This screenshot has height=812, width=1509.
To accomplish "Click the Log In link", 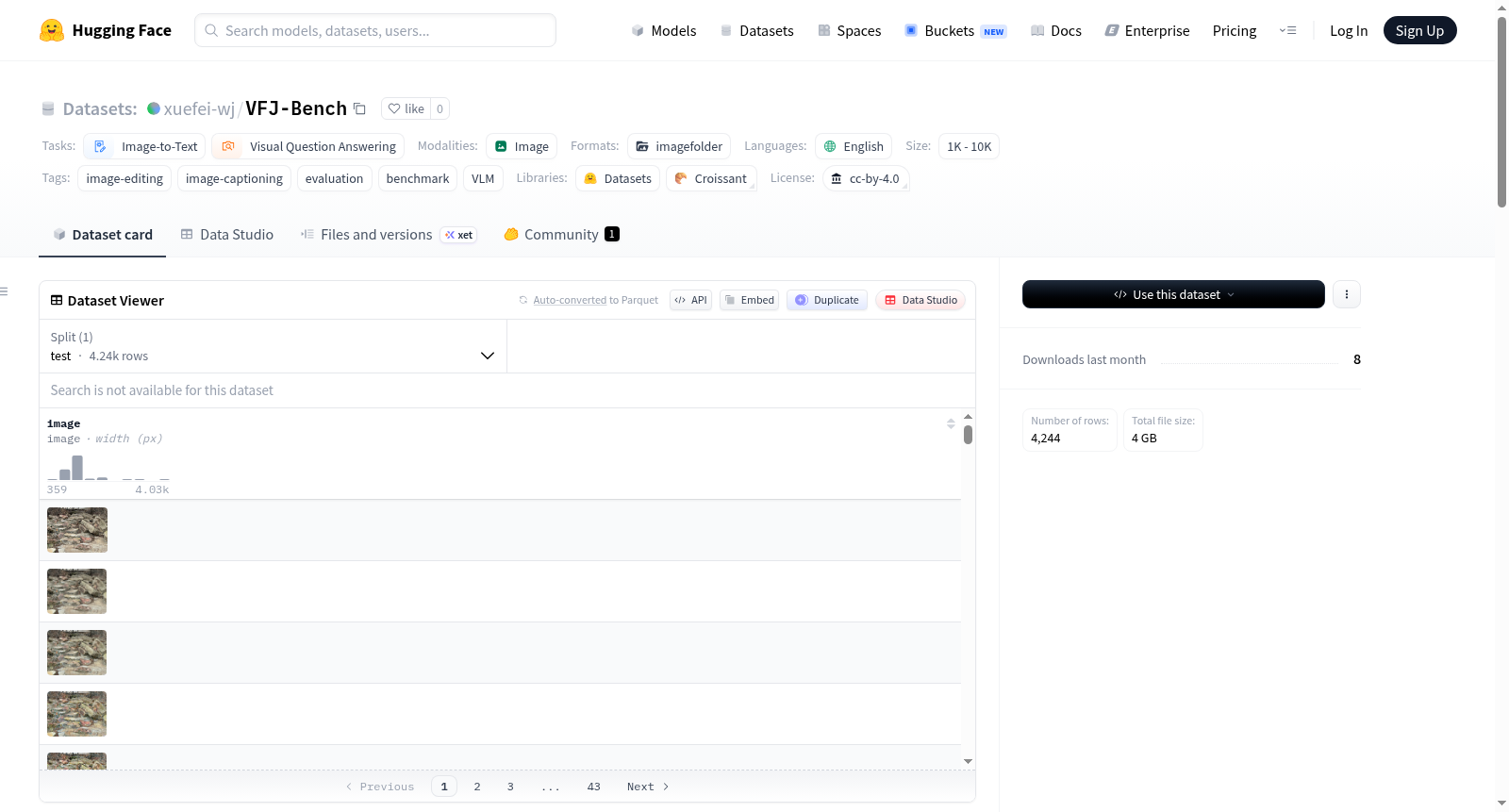I will 1349,30.
